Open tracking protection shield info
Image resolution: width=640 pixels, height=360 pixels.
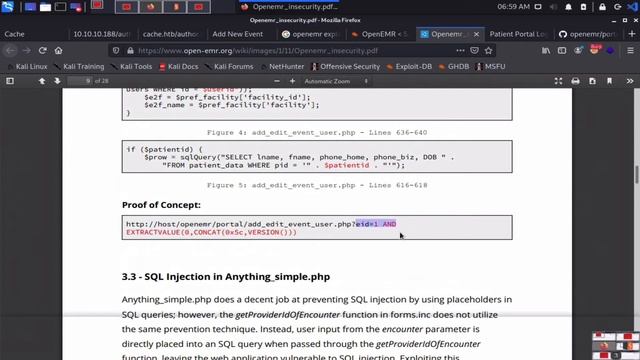(x=116, y=51)
